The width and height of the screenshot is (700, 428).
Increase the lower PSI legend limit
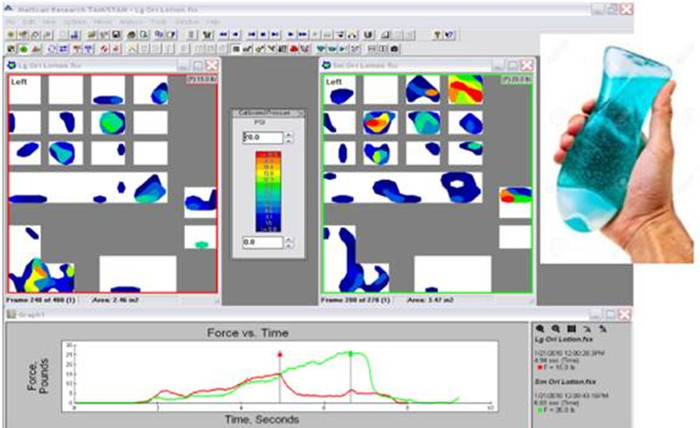(288, 240)
